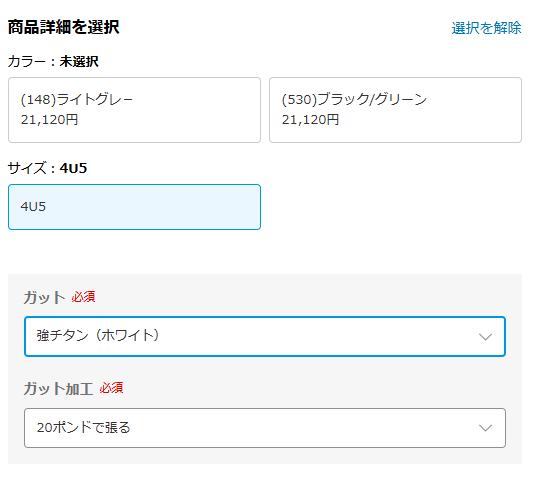Click the chevron arrow in ガット加工 select box

coord(485,428)
